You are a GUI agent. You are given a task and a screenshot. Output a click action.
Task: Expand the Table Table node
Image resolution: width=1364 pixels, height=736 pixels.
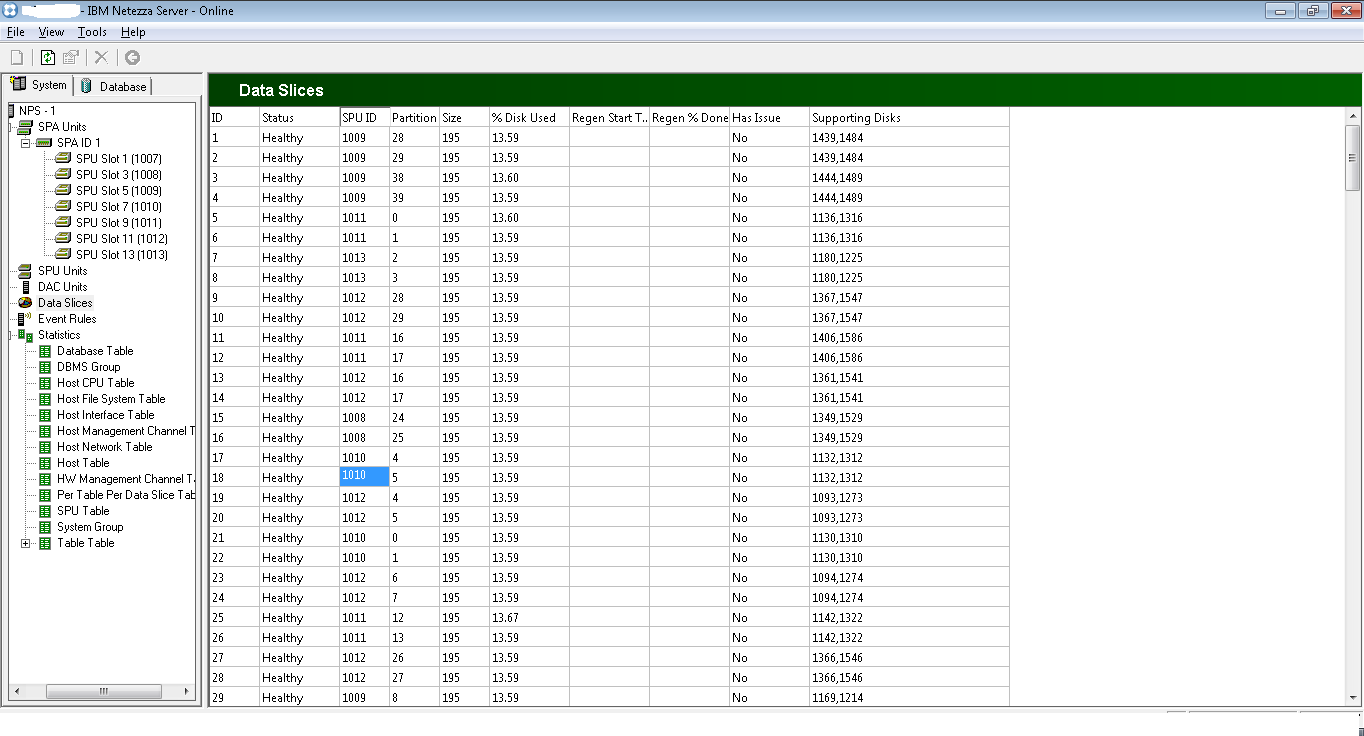click(26, 543)
